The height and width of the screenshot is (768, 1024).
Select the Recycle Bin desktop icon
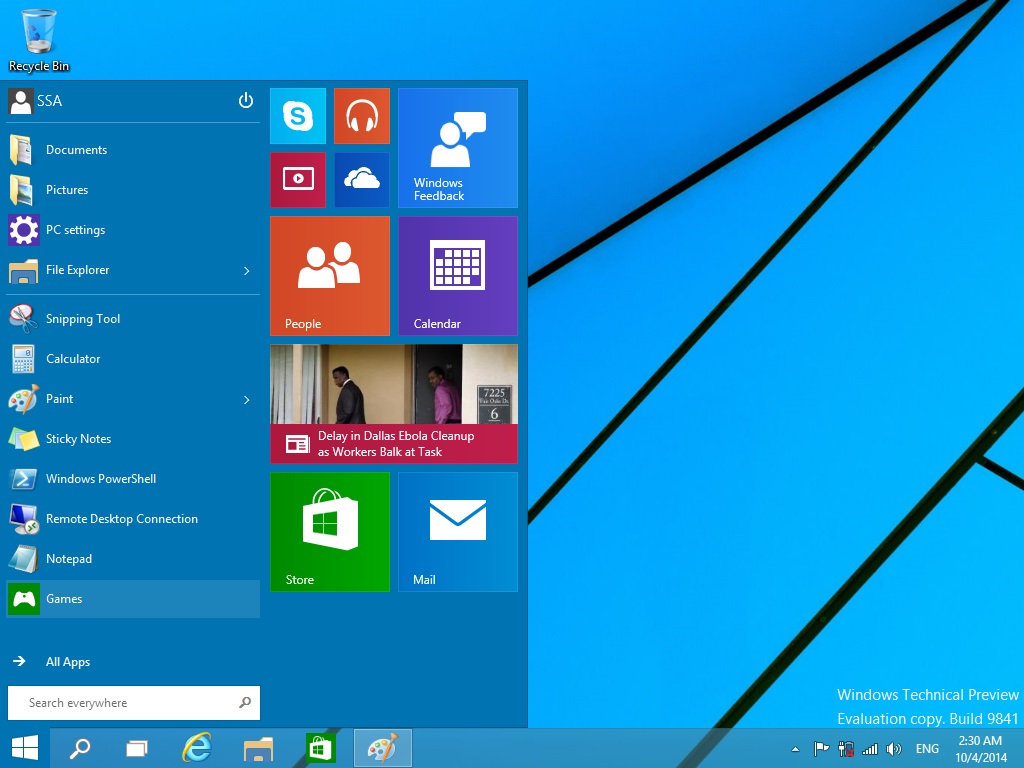[x=39, y=40]
